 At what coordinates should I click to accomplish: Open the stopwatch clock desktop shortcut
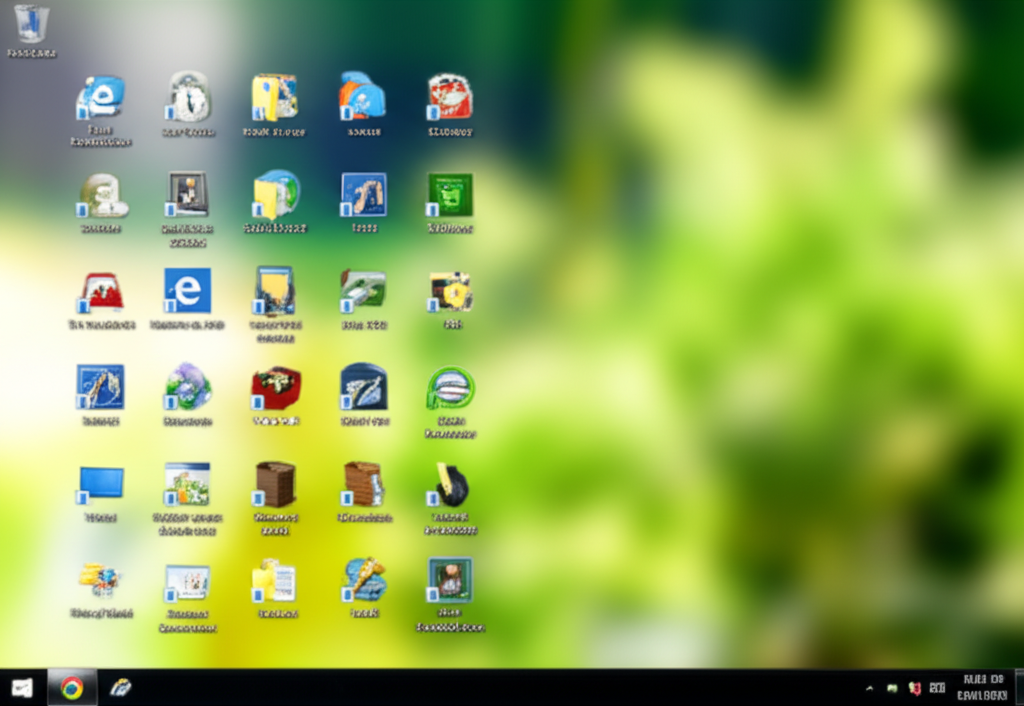click(188, 97)
